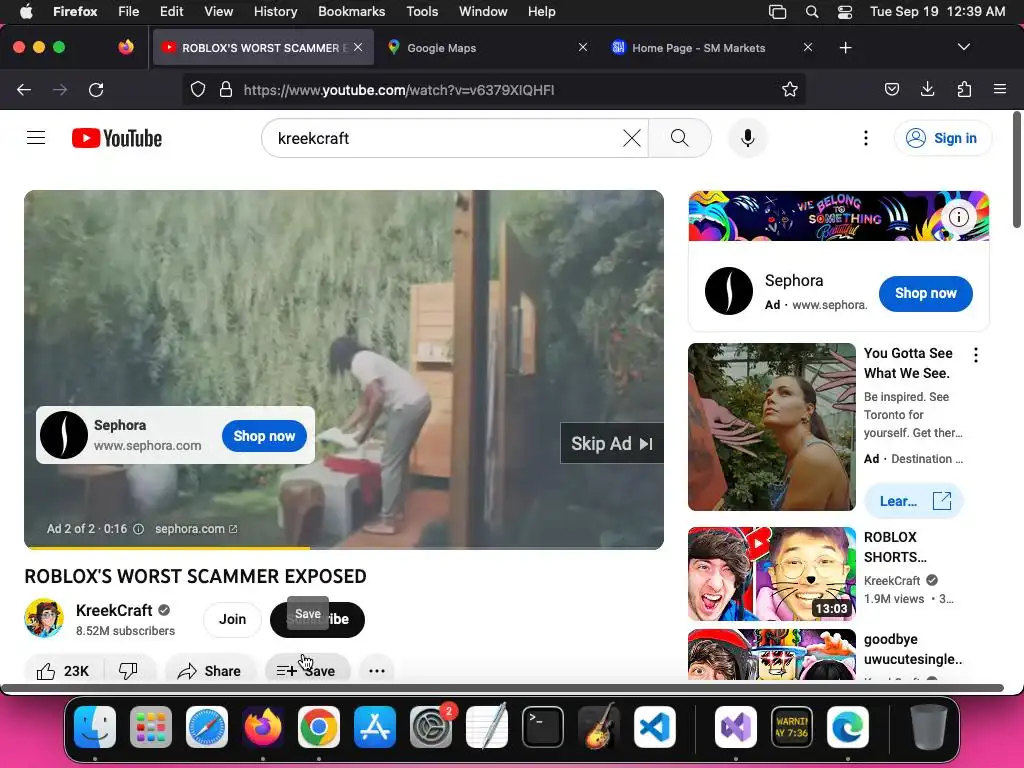Open System Settings in the dock

431,727
